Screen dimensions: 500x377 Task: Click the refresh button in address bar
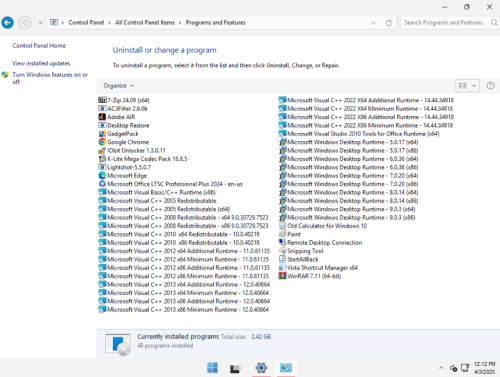[x=389, y=23]
